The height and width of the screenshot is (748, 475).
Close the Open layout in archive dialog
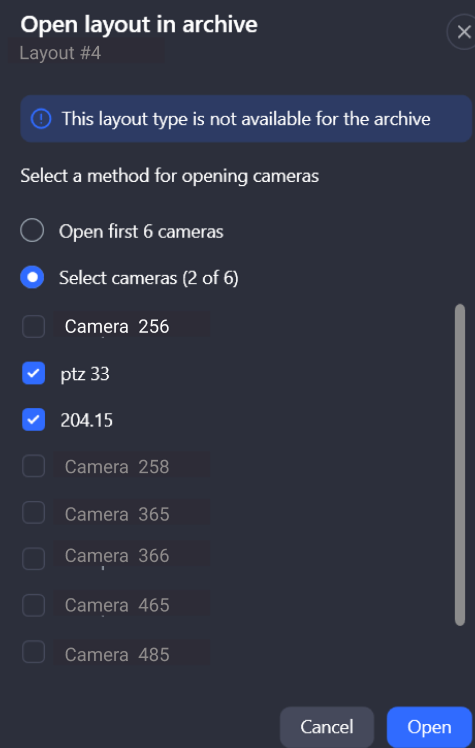point(463,32)
